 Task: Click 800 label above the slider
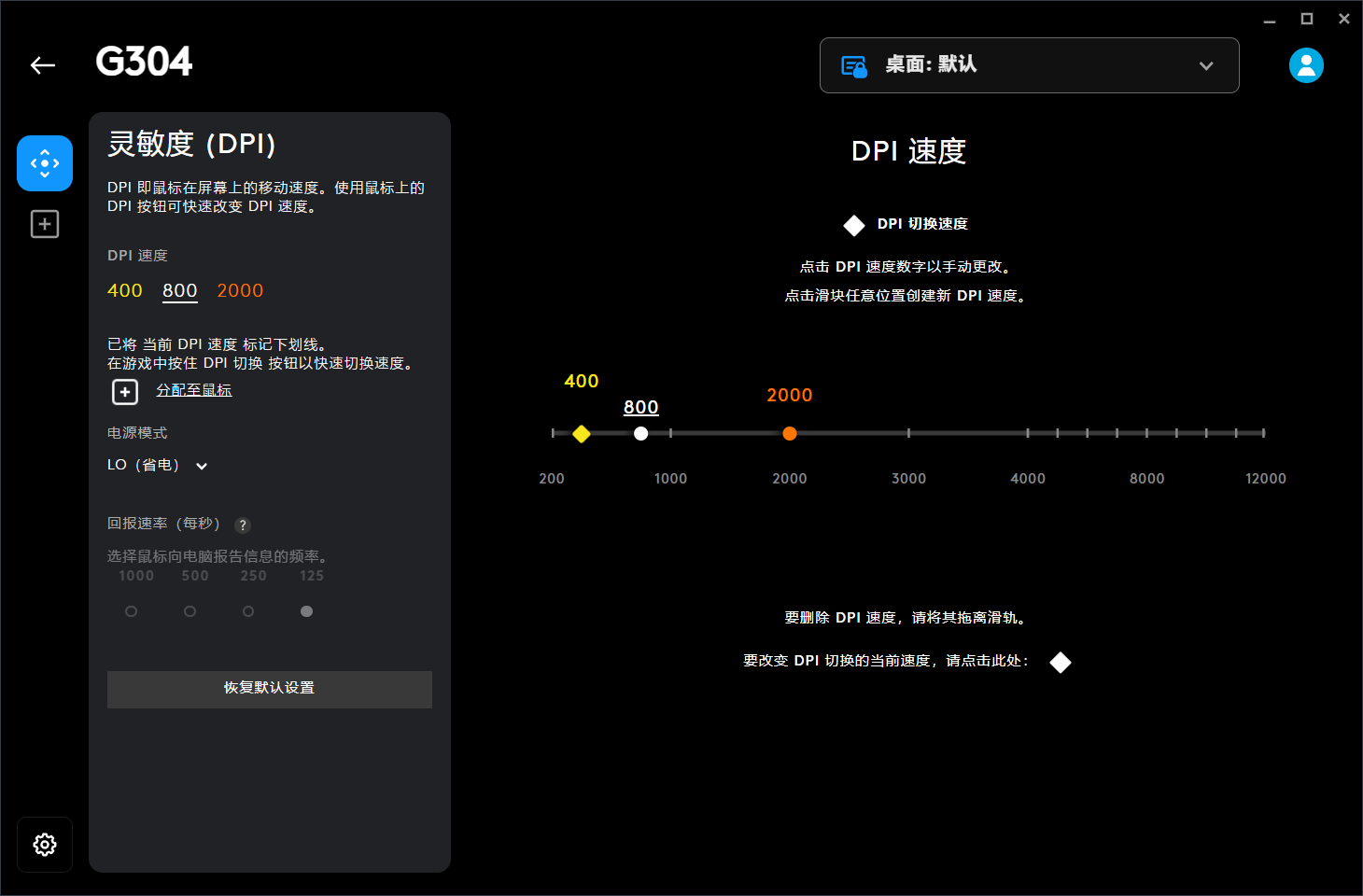(641, 407)
